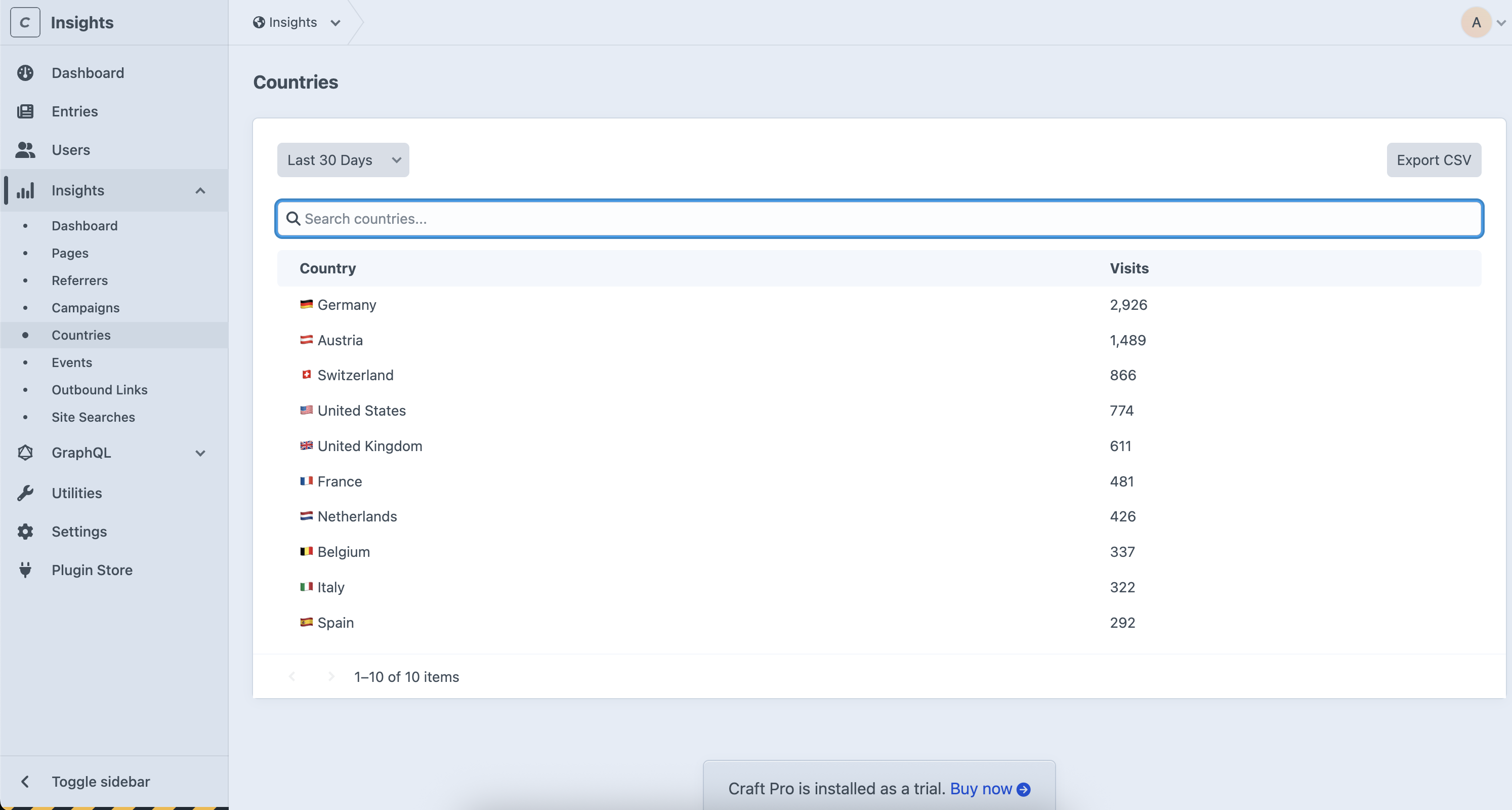Go to Outbound Links subpage
Screen dimensions: 1512x810
[99, 389]
